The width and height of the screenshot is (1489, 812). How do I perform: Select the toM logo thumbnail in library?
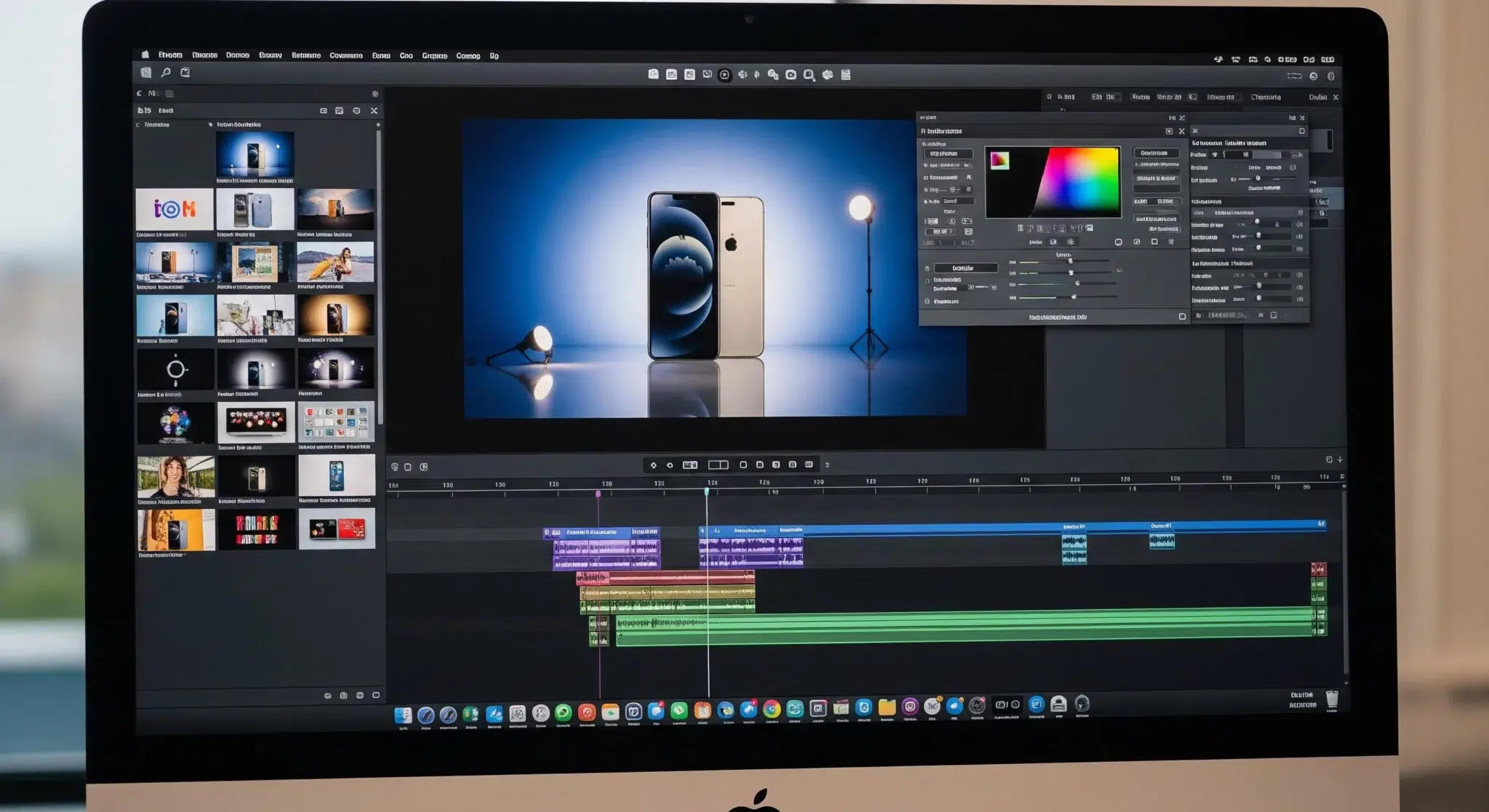coord(174,209)
